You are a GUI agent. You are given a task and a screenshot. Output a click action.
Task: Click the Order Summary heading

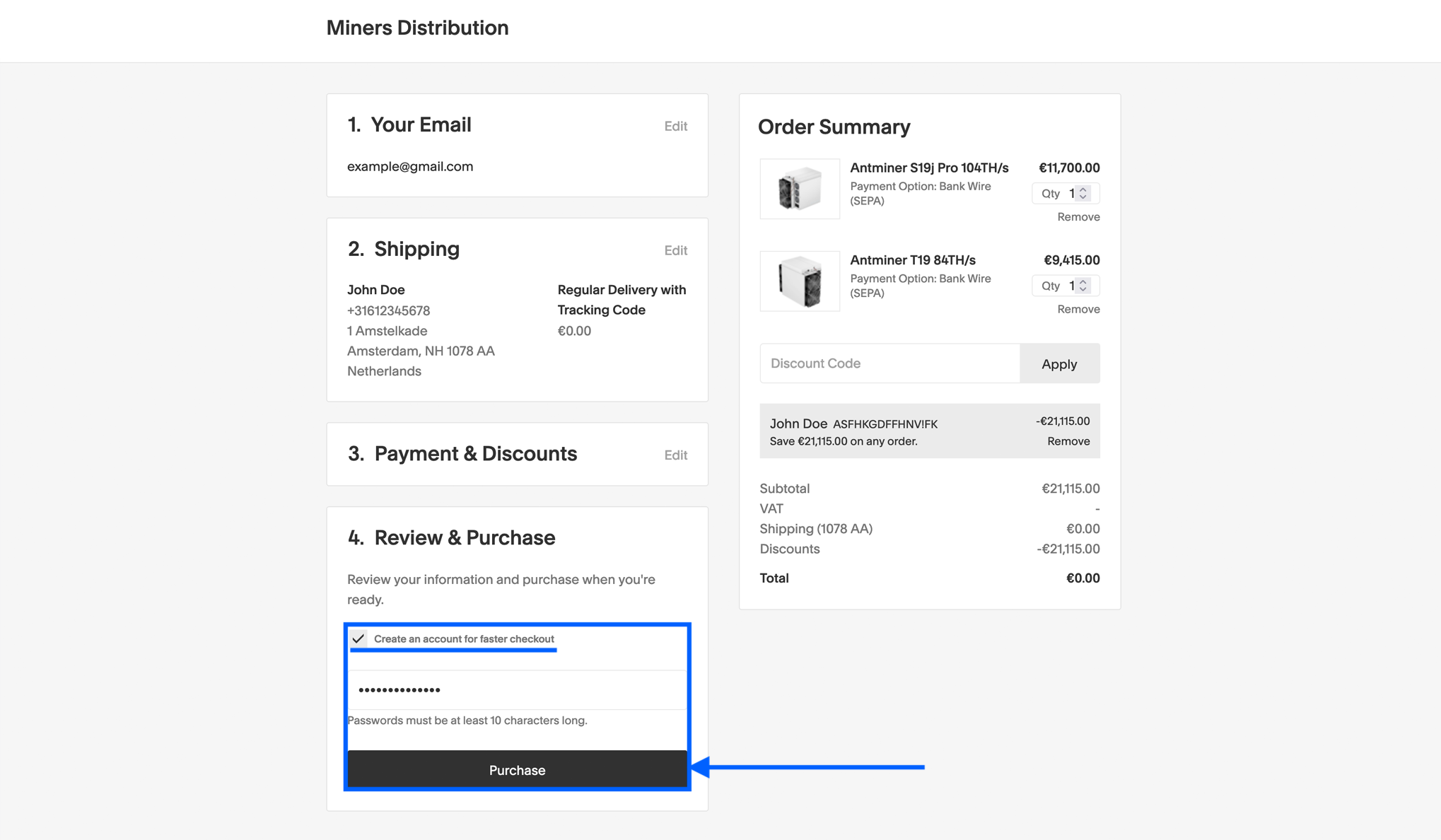click(x=834, y=127)
